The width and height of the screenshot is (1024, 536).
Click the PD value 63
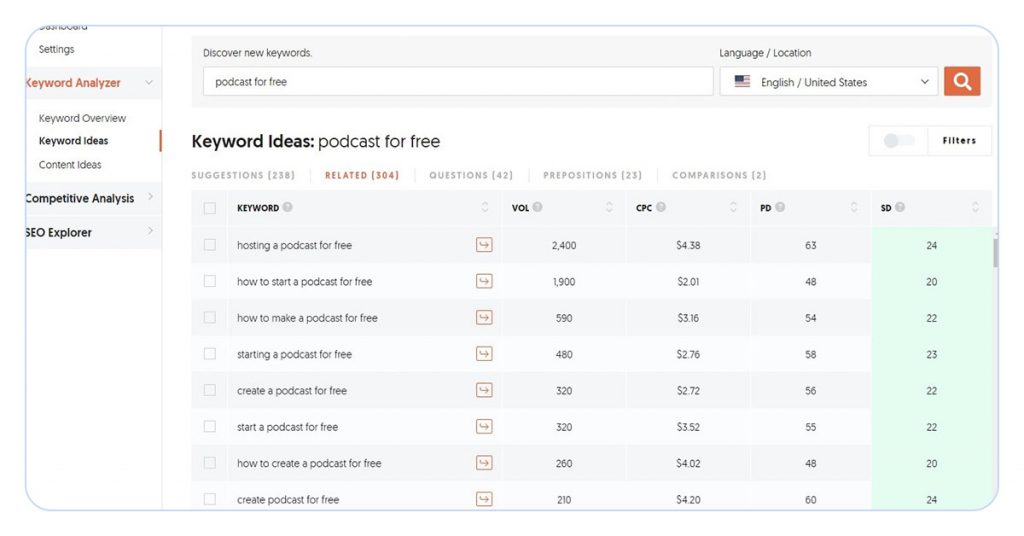810,245
